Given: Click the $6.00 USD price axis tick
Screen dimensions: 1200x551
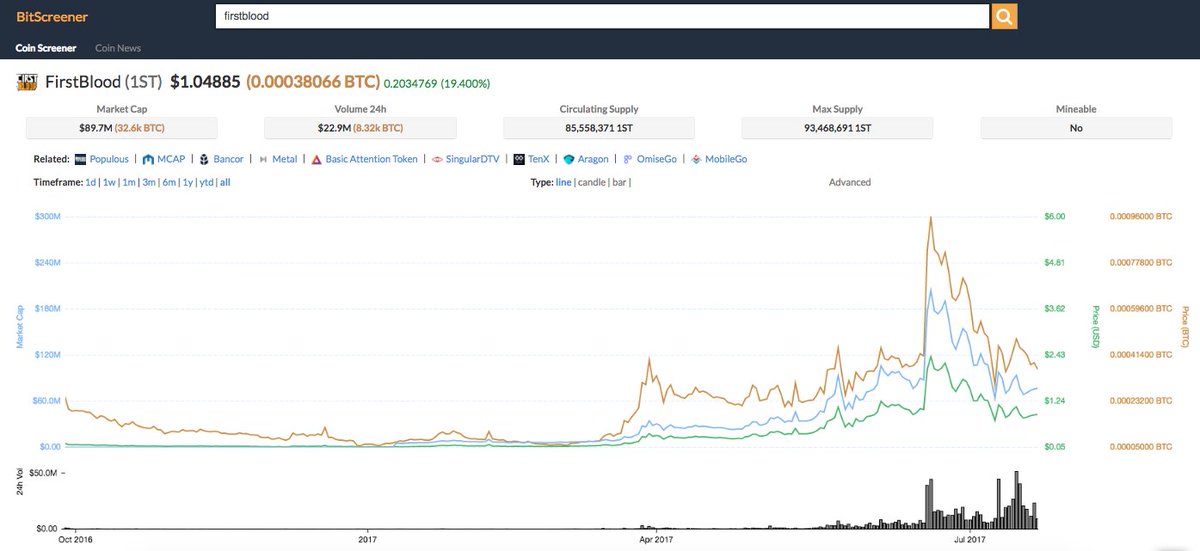Looking at the screenshot, I should tap(1055, 216).
